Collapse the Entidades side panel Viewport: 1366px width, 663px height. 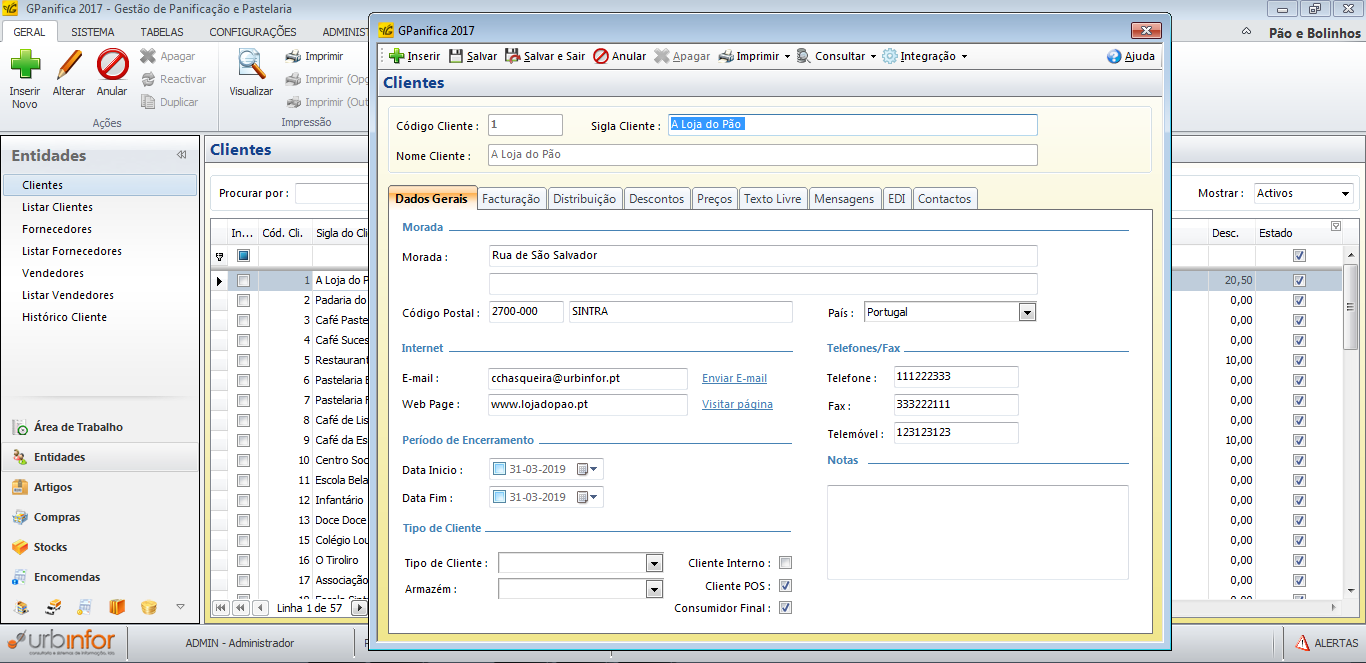(181, 155)
